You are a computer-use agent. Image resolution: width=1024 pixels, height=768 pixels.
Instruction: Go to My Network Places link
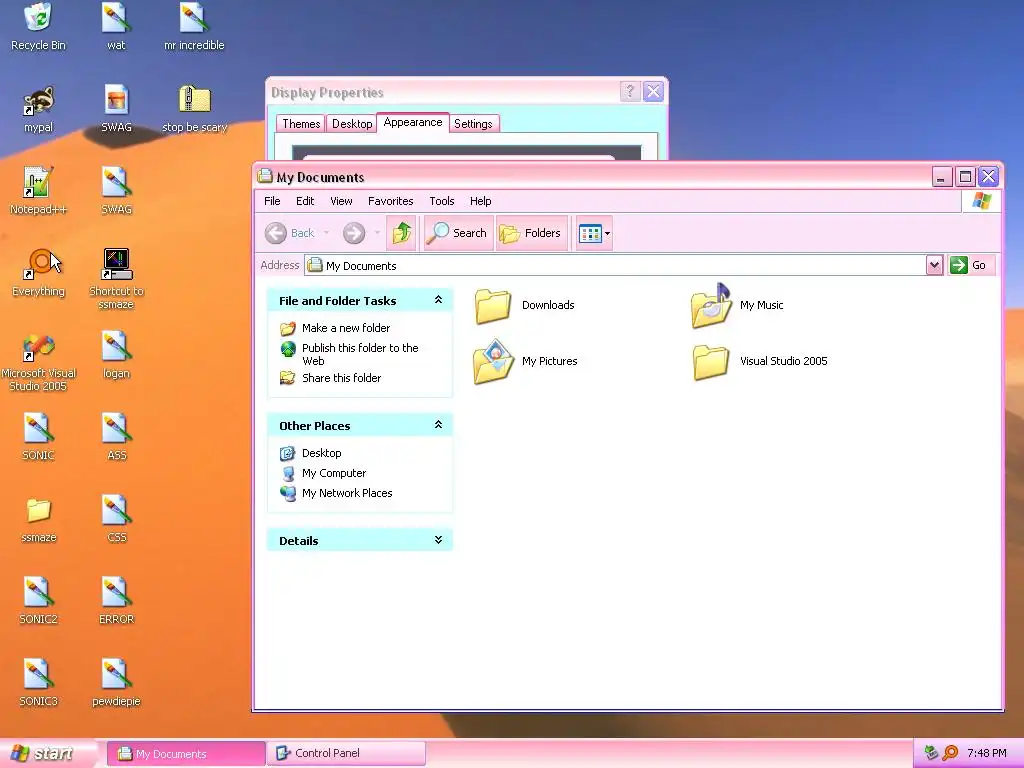[347, 493]
